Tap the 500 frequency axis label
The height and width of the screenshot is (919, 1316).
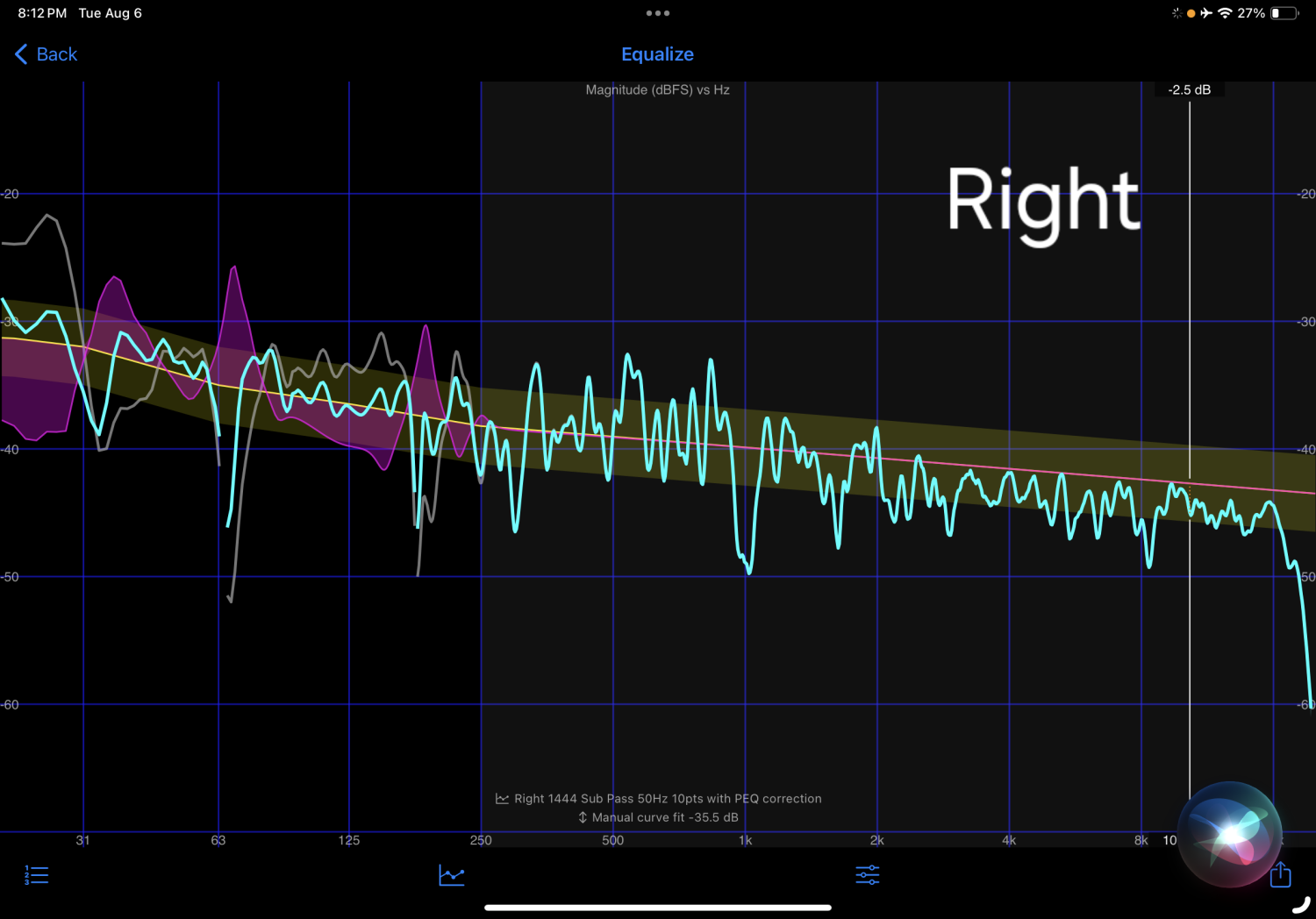pyautogui.click(x=613, y=840)
